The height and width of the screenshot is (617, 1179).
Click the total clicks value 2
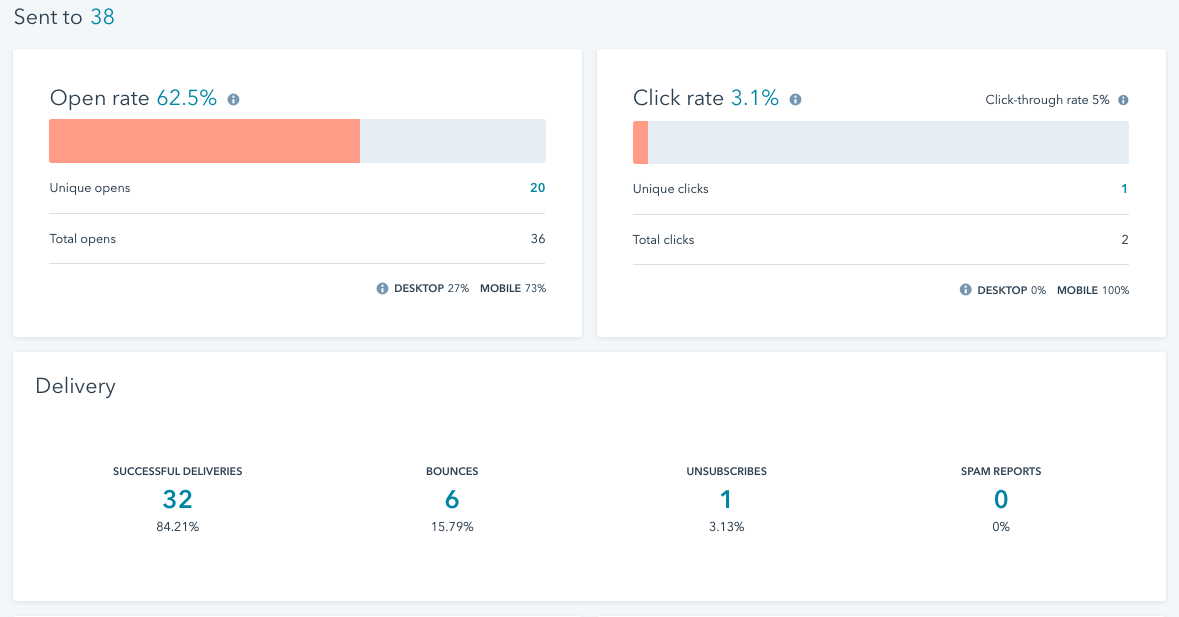pyautogui.click(x=1124, y=240)
